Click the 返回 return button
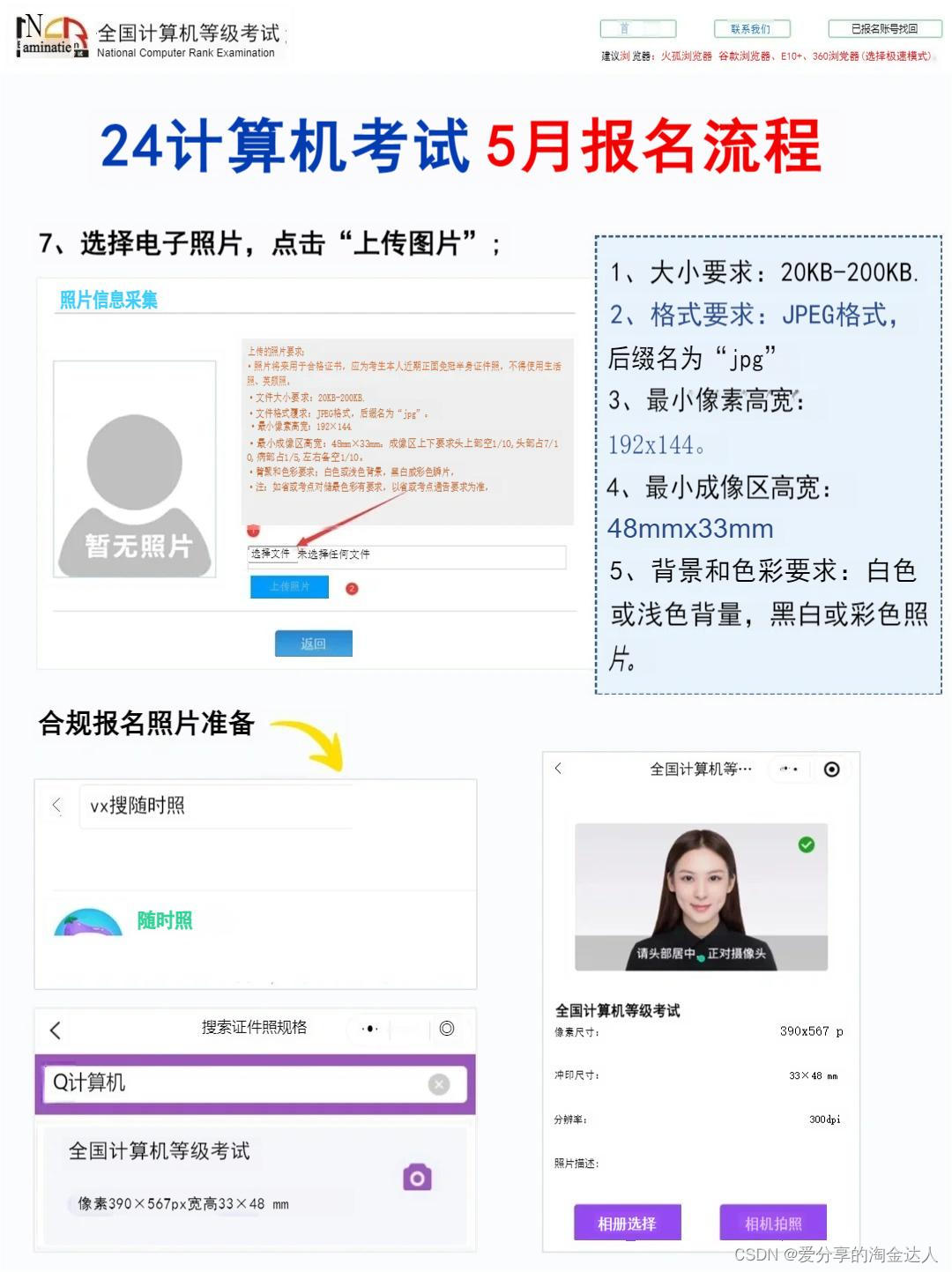Image resolution: width=952 pixels, height=1272 pixels. pos(315,643)
